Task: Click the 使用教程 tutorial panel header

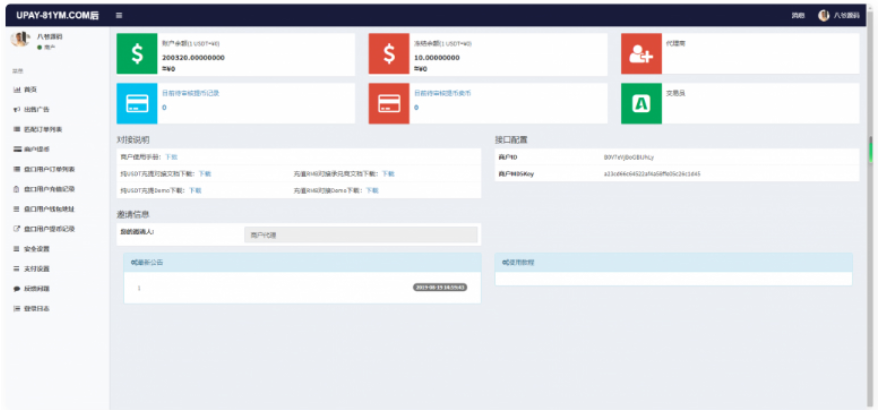Action: (674, 262)
